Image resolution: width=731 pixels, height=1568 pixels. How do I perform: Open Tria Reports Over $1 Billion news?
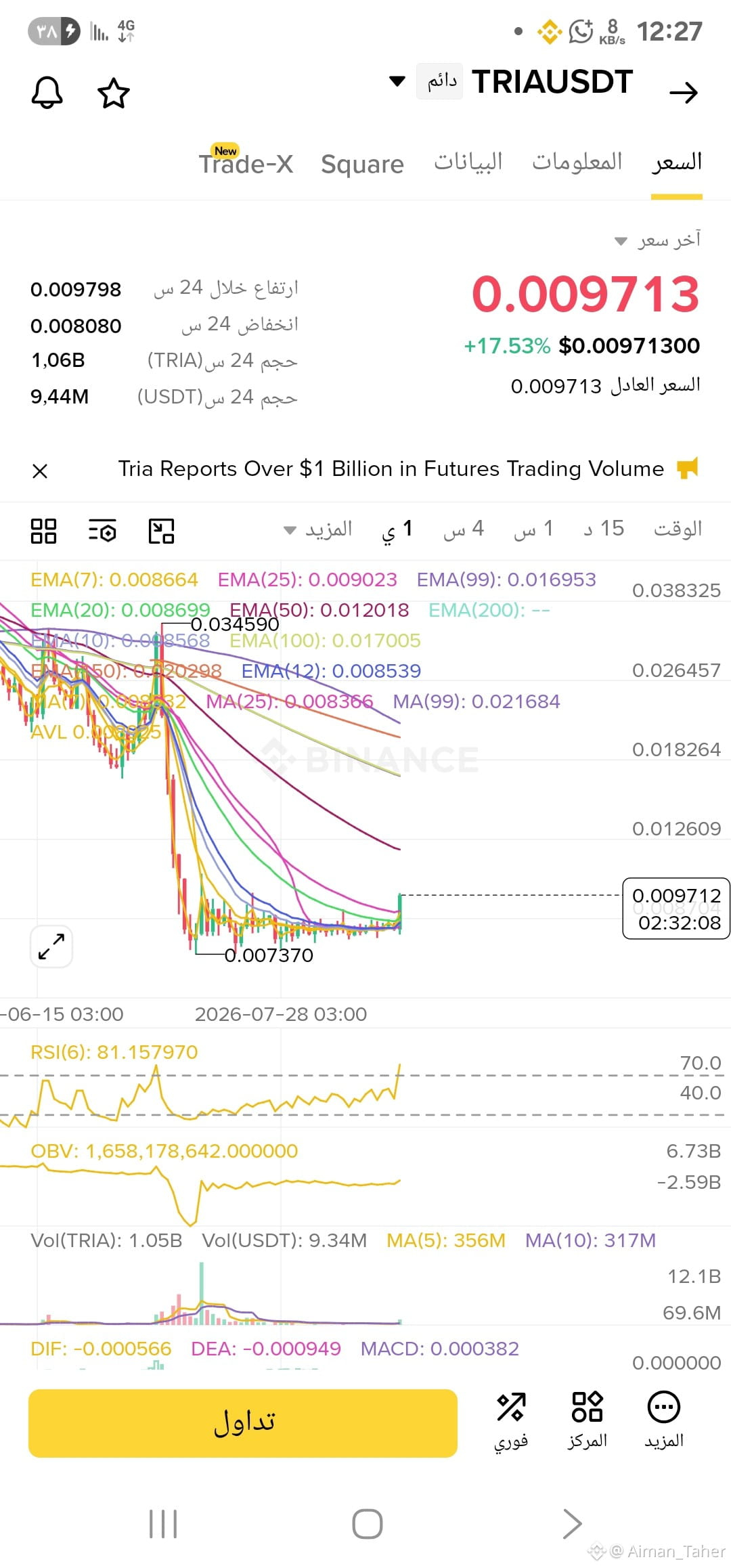(391, 469)
